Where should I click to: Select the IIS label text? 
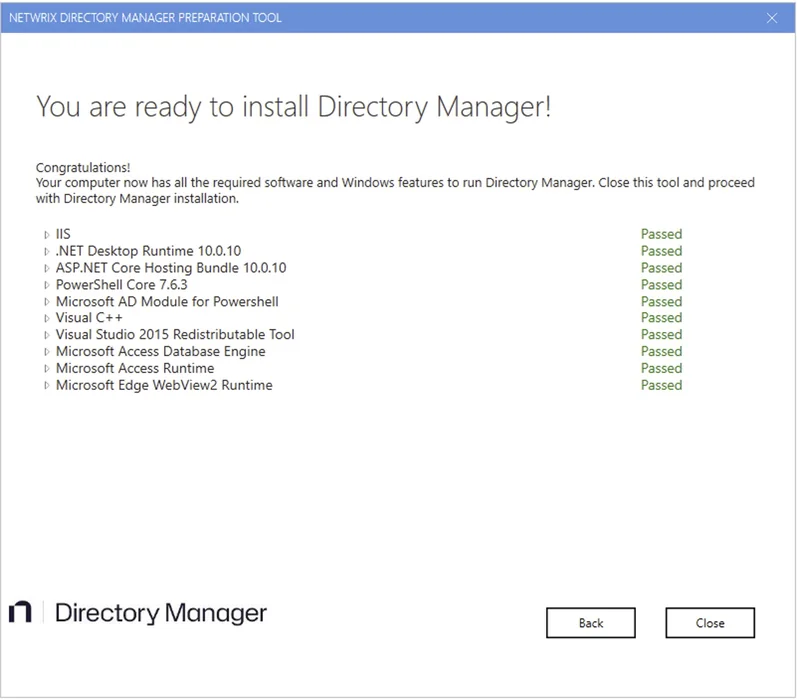63,234
